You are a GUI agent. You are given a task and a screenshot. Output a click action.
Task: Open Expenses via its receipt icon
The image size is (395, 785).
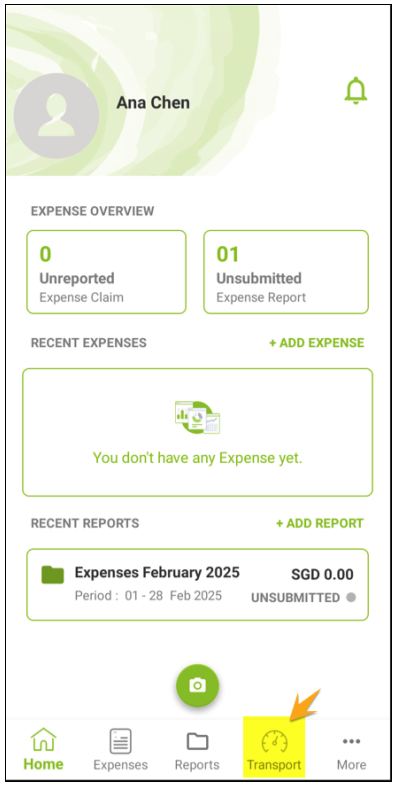tap(121, 741)
